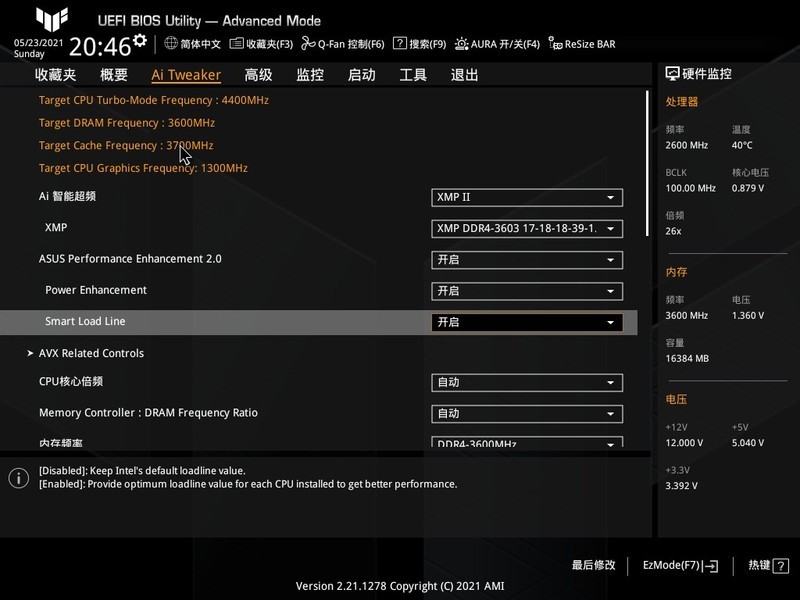Screen dimensions: 800x600
Task: Click the 硬件监控 panel title
Action: pos(707,73)
